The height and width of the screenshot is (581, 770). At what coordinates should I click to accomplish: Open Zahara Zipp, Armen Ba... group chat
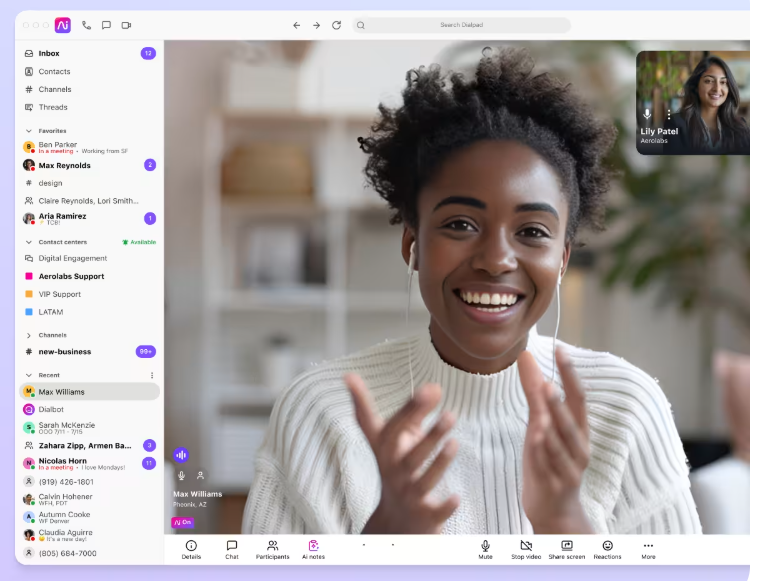pos(90,445)
